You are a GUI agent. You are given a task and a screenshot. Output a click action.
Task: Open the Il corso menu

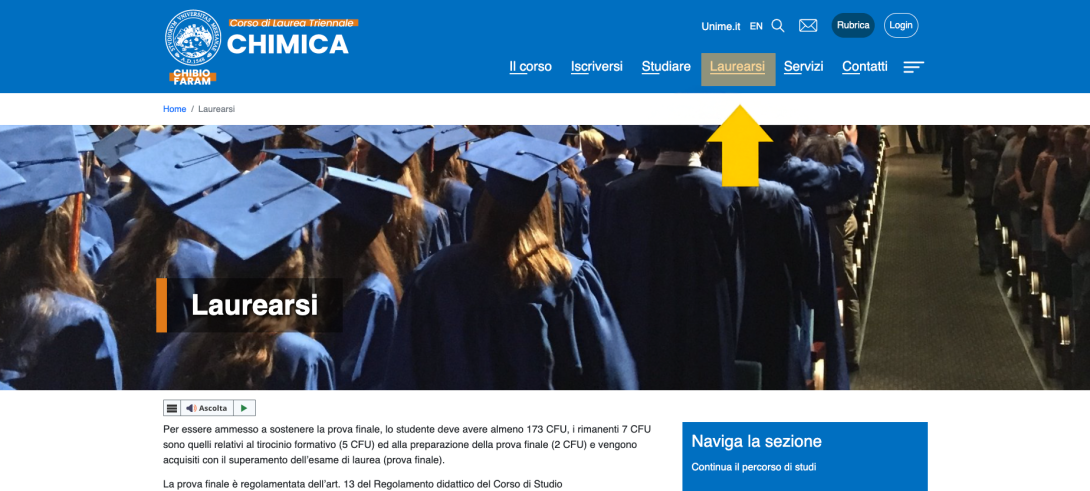(x=530, y=67)
